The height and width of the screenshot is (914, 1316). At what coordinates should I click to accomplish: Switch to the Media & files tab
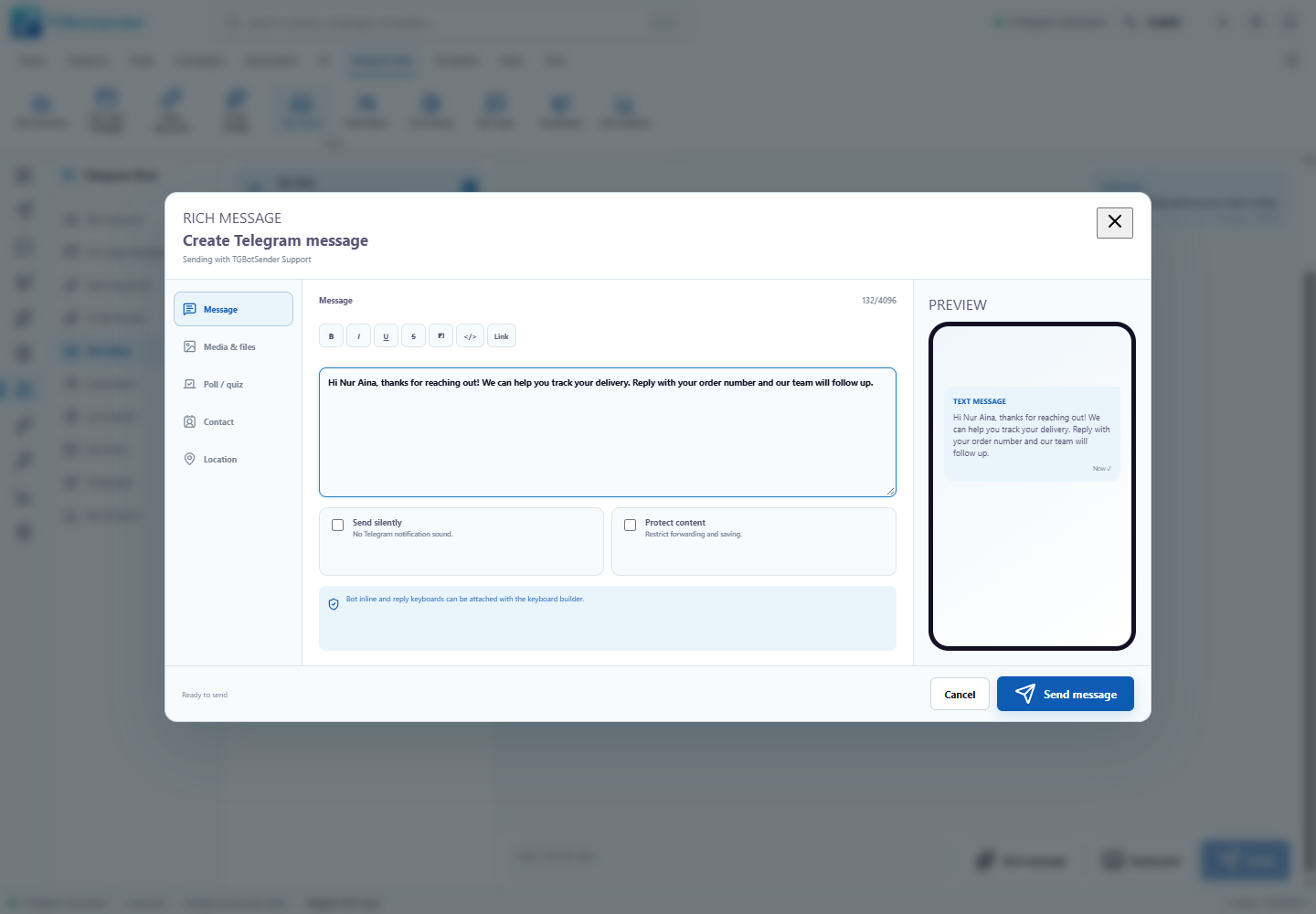pyautogui.click(x=233, y=346)
